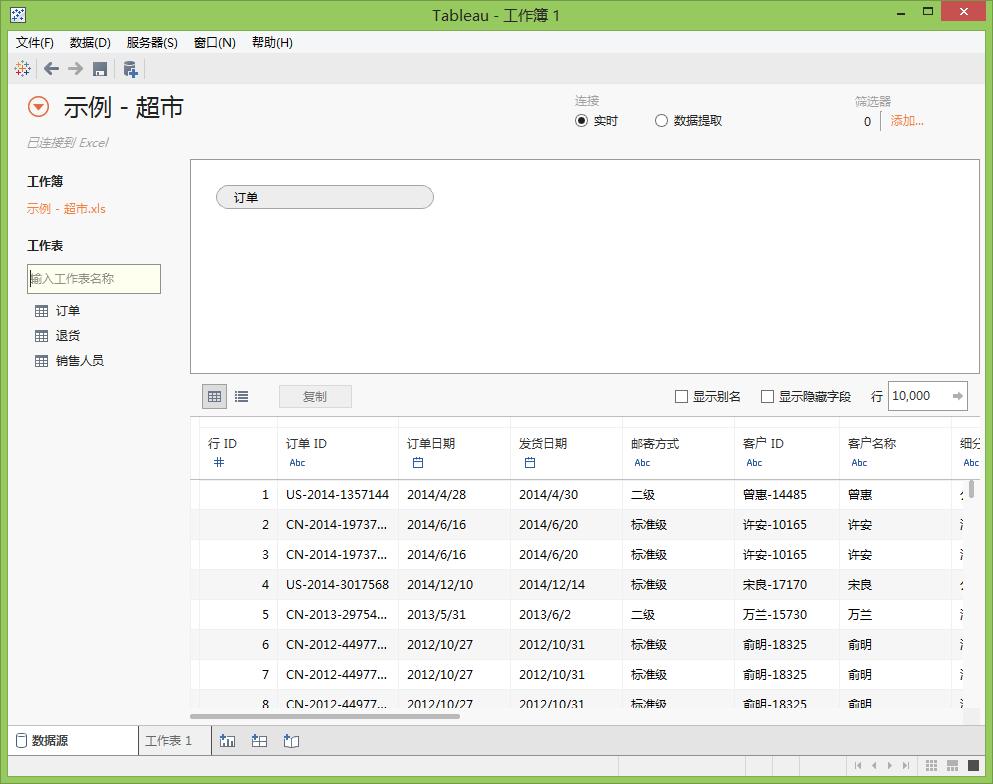The image size is (993, 784).
Task: Open the 帮助(H) menu
Action: (272, 42)
